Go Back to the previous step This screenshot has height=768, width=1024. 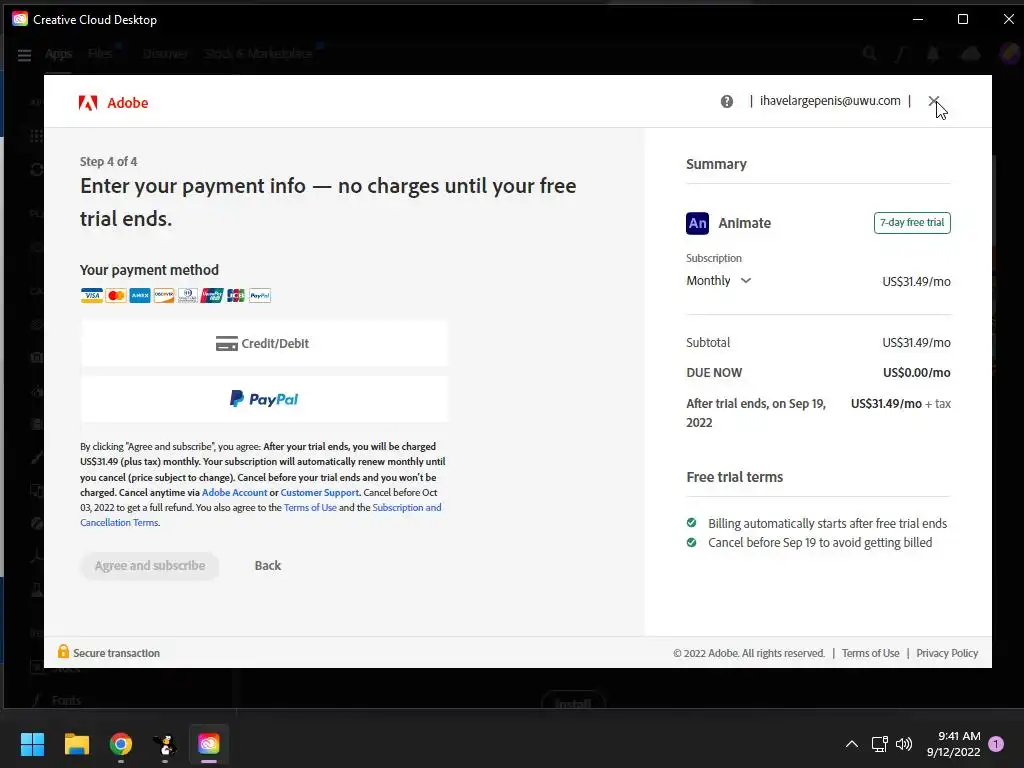[268, 566]
